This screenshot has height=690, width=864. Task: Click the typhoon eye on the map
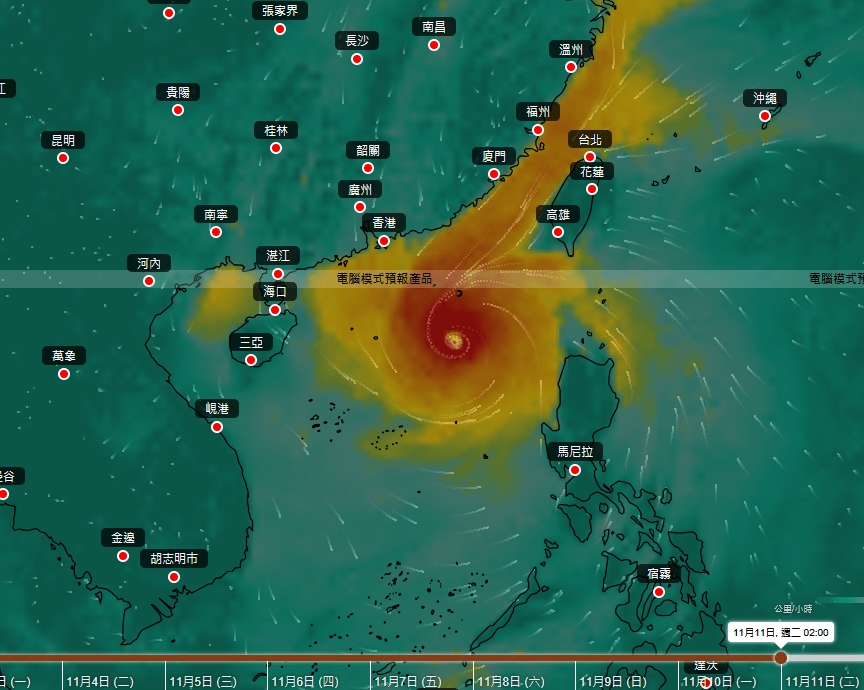coord(454,341)
